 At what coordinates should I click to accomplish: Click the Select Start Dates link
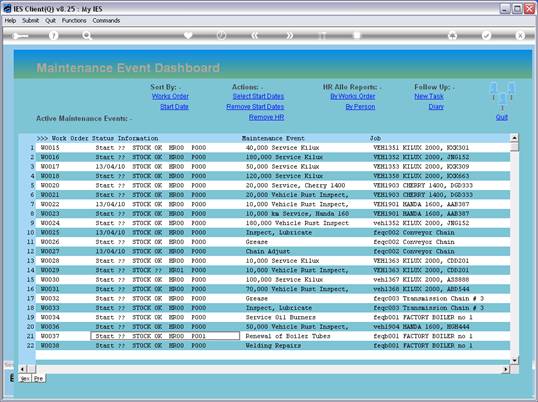[258, 96]
